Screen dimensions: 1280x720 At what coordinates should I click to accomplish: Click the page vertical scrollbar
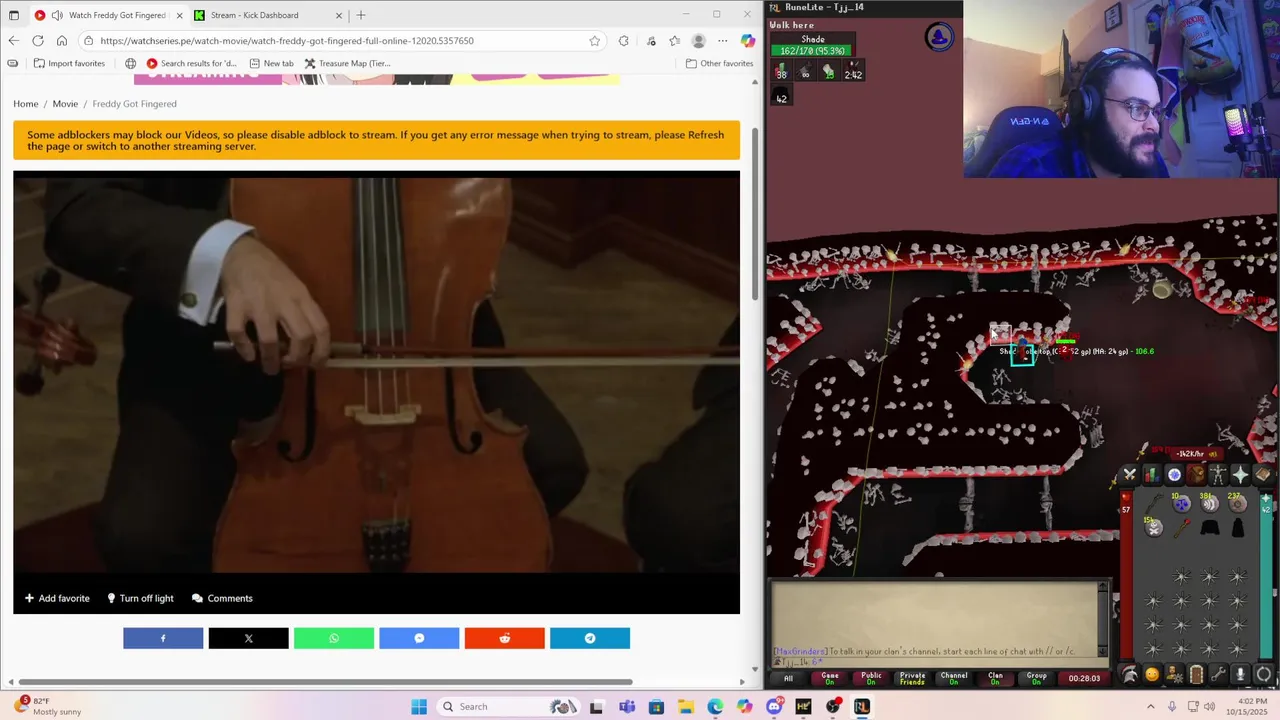(x=756, y=213)
